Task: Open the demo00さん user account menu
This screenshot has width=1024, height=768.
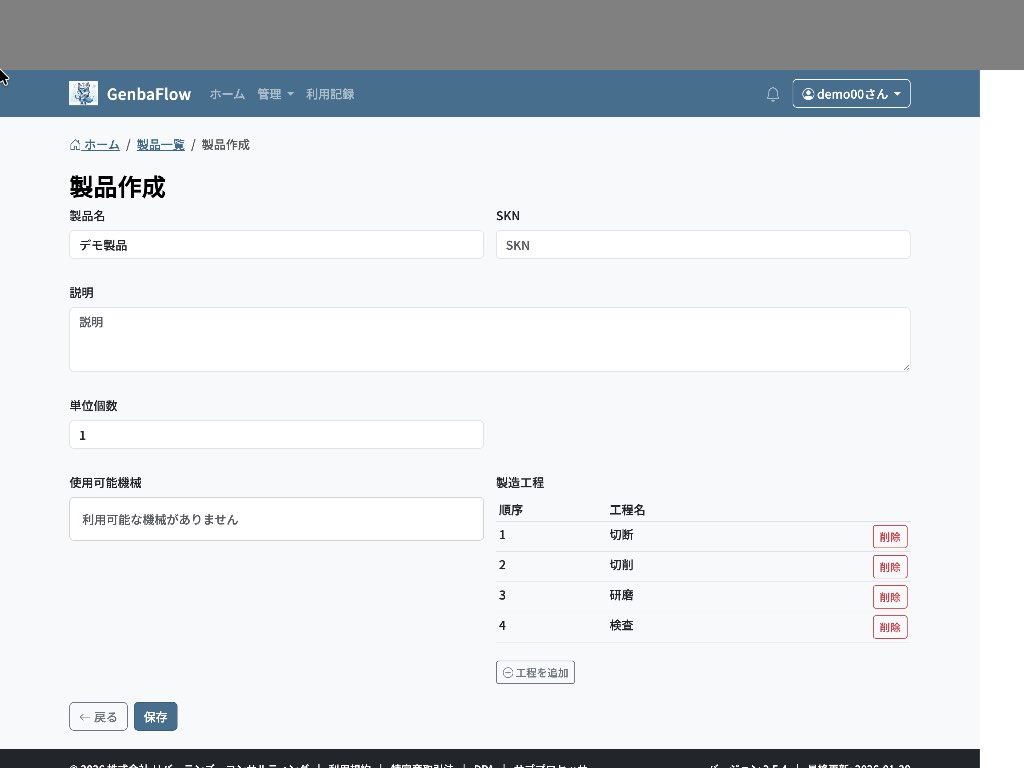Action: pos(851,94)
